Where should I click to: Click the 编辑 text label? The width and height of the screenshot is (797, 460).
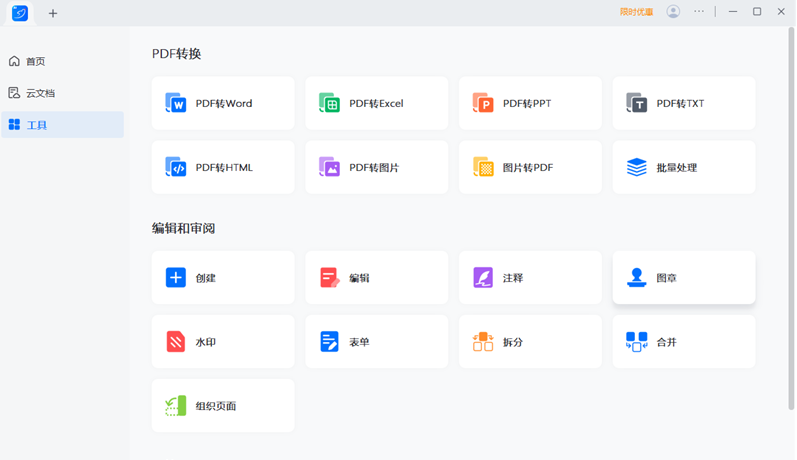tap(359, 278)
